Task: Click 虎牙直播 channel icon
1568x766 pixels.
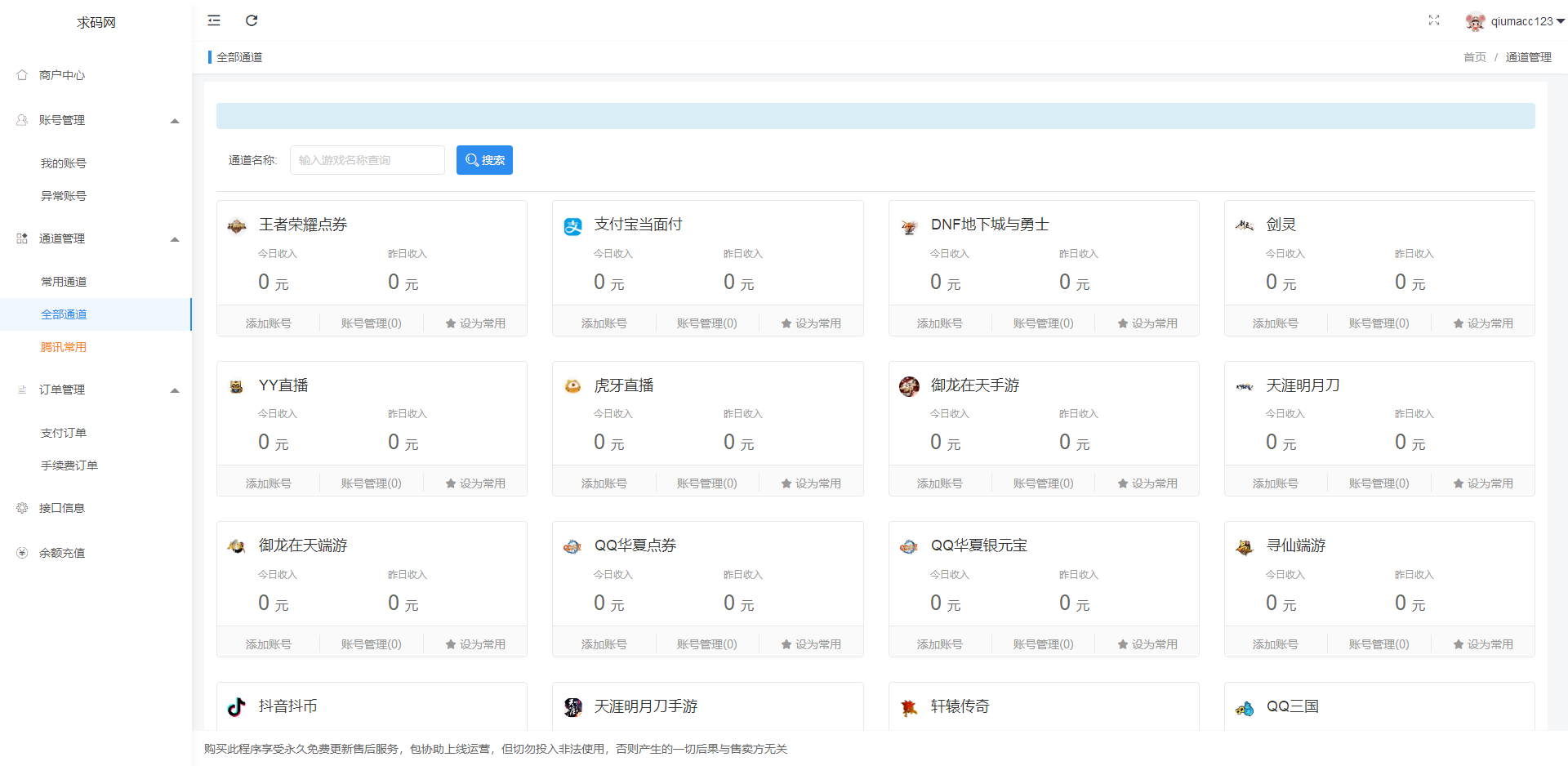Action: click(x=573, y=386)
